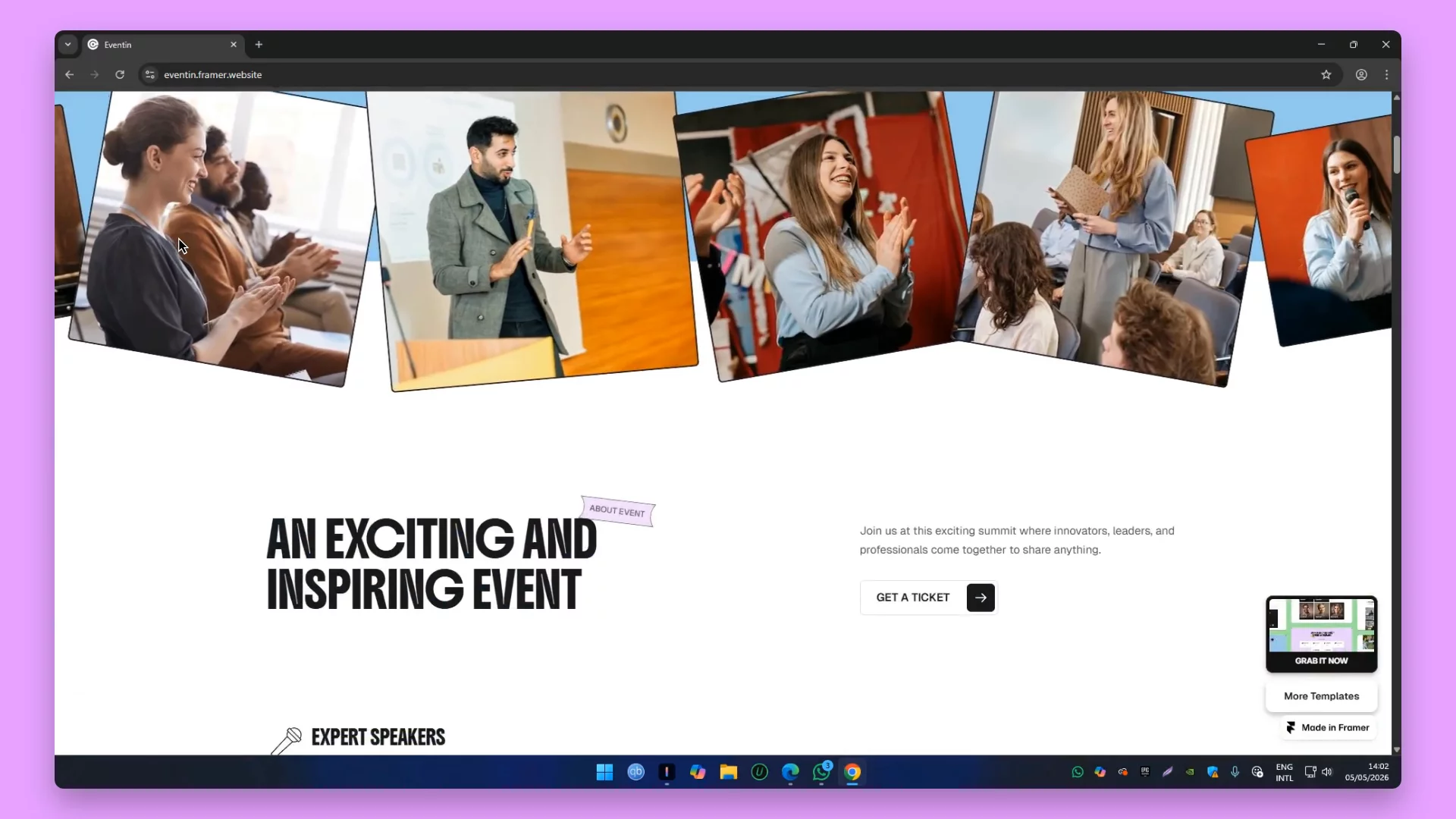Click the More Templates button
1456x819 pixels.
tap(1321, 696)
